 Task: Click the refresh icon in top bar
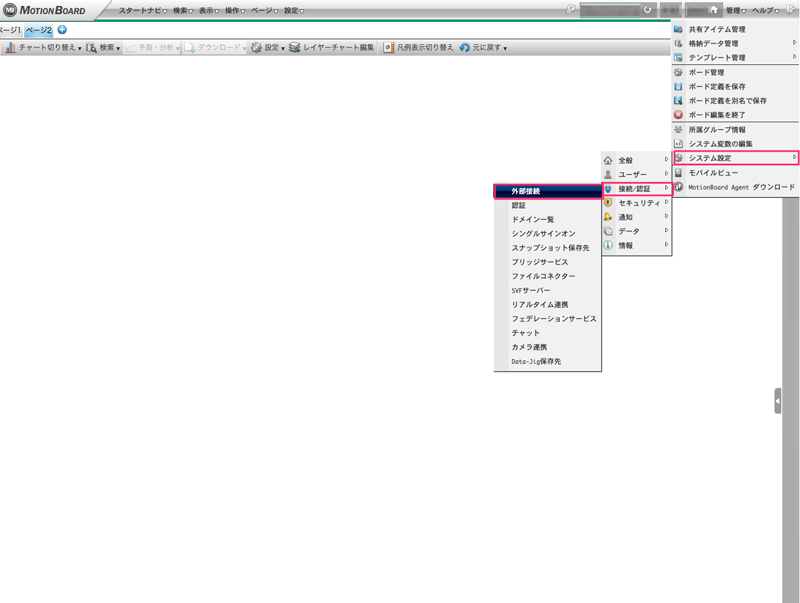647,10
